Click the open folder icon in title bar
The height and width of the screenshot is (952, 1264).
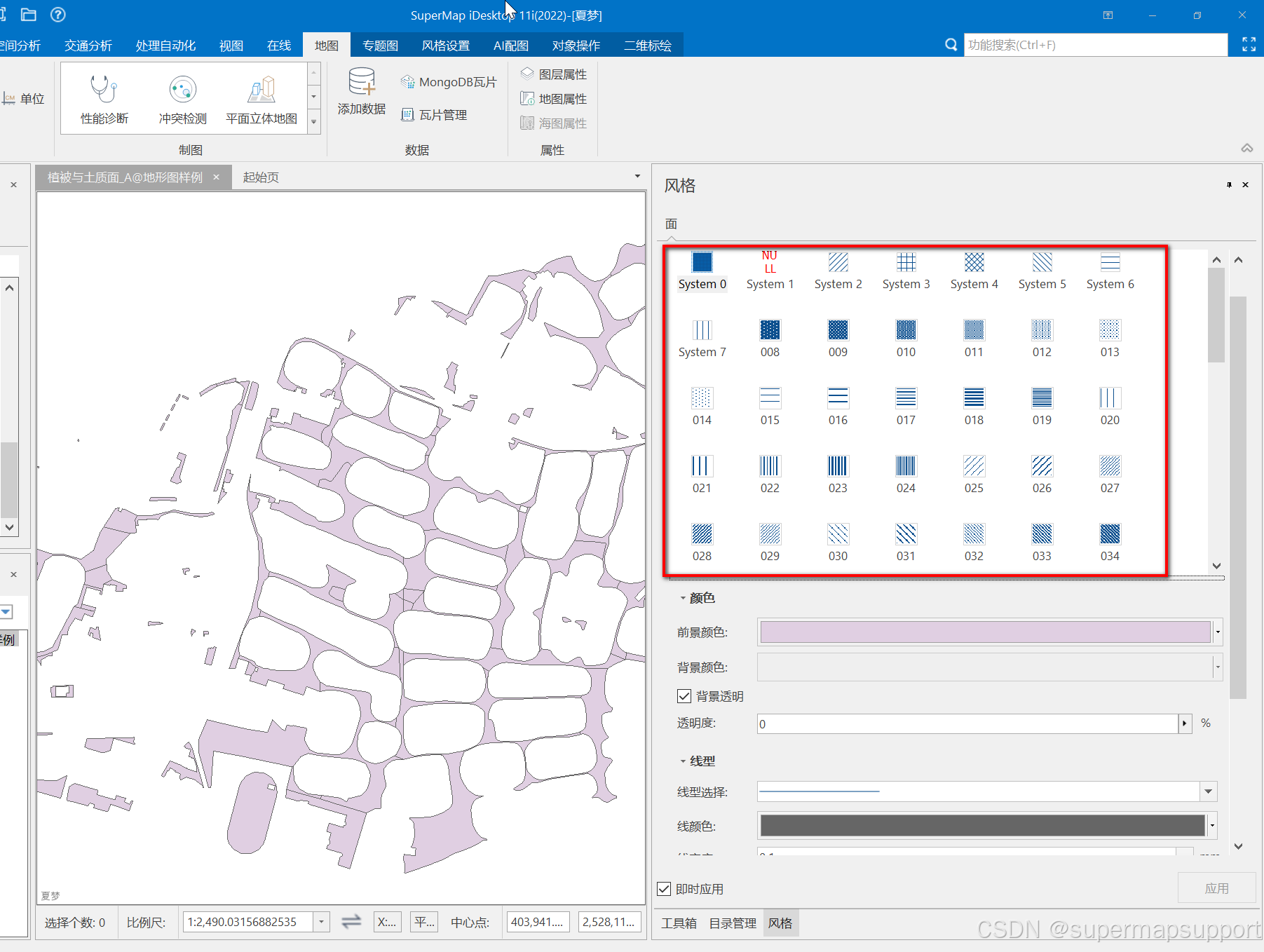[29, 15]
